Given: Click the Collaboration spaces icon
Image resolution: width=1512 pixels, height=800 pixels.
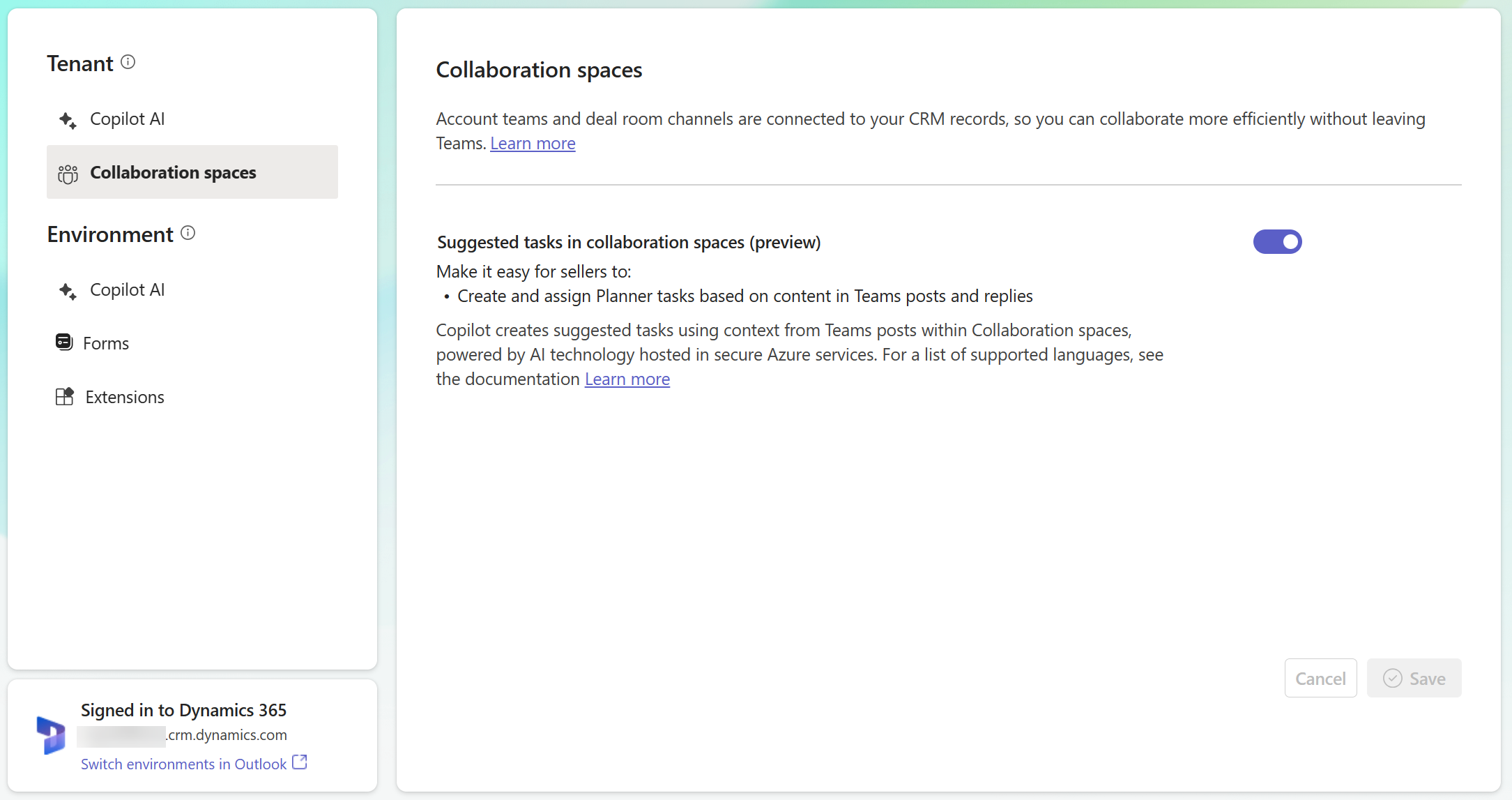Looking at the screenshot, I should click(67, 172).
